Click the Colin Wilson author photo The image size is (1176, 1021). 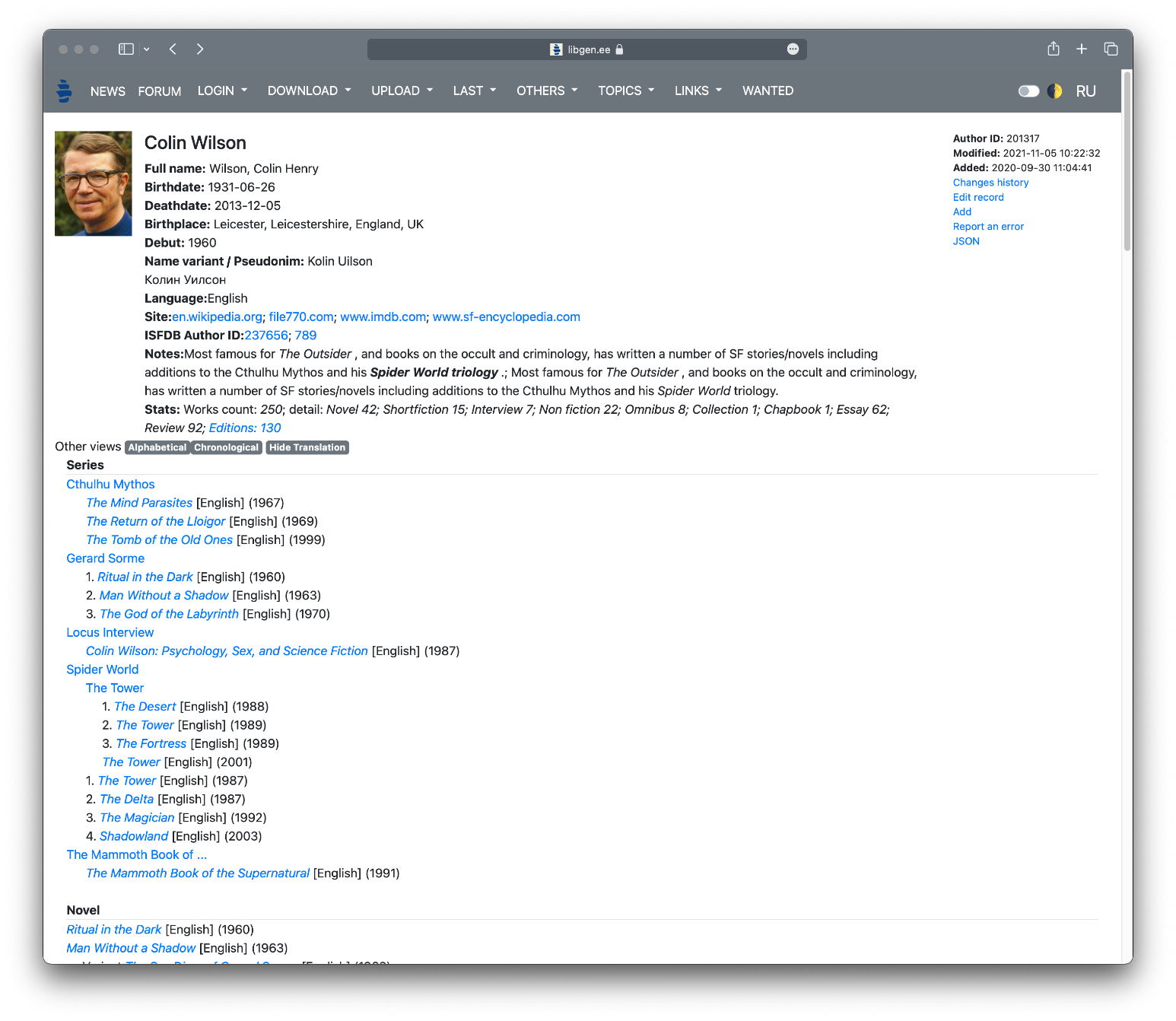(94, 183)
